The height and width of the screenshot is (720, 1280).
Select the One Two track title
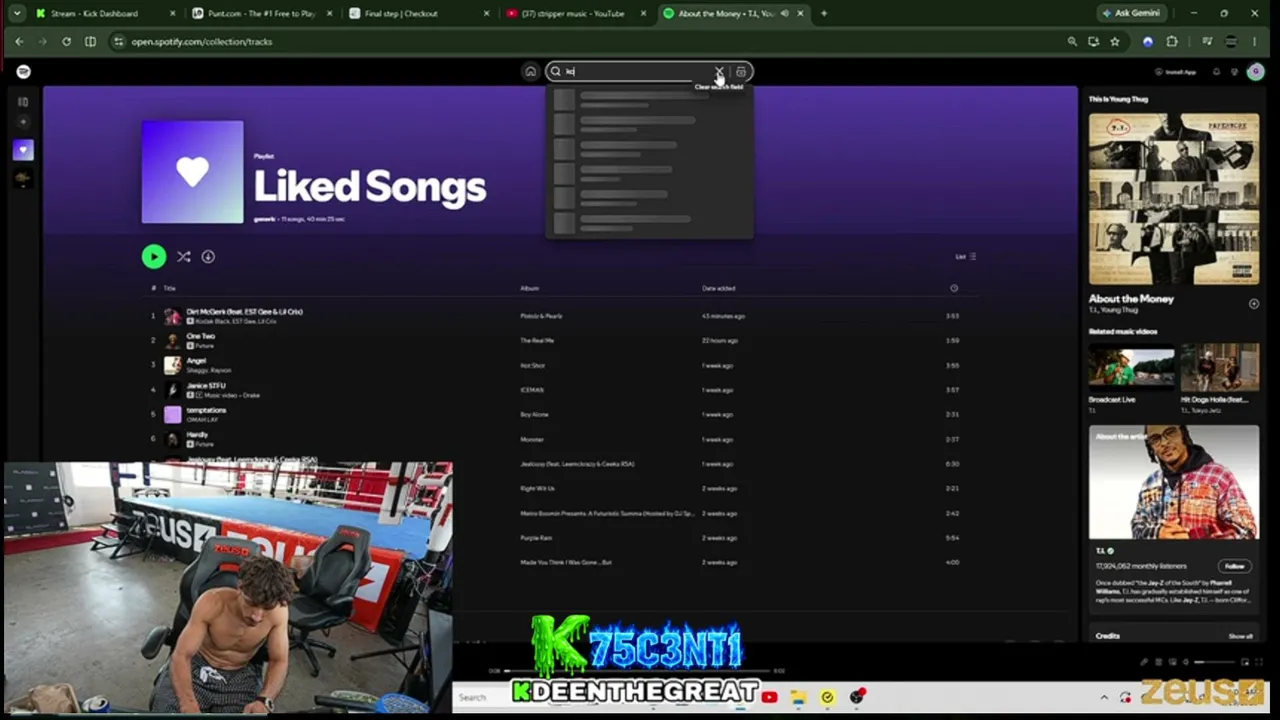pyautogui.click(x=200, y=336)
